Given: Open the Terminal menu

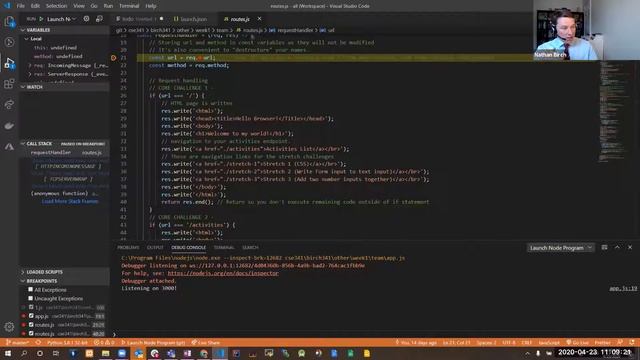Looking at the screenshot, I should click(x=129, y=6).
